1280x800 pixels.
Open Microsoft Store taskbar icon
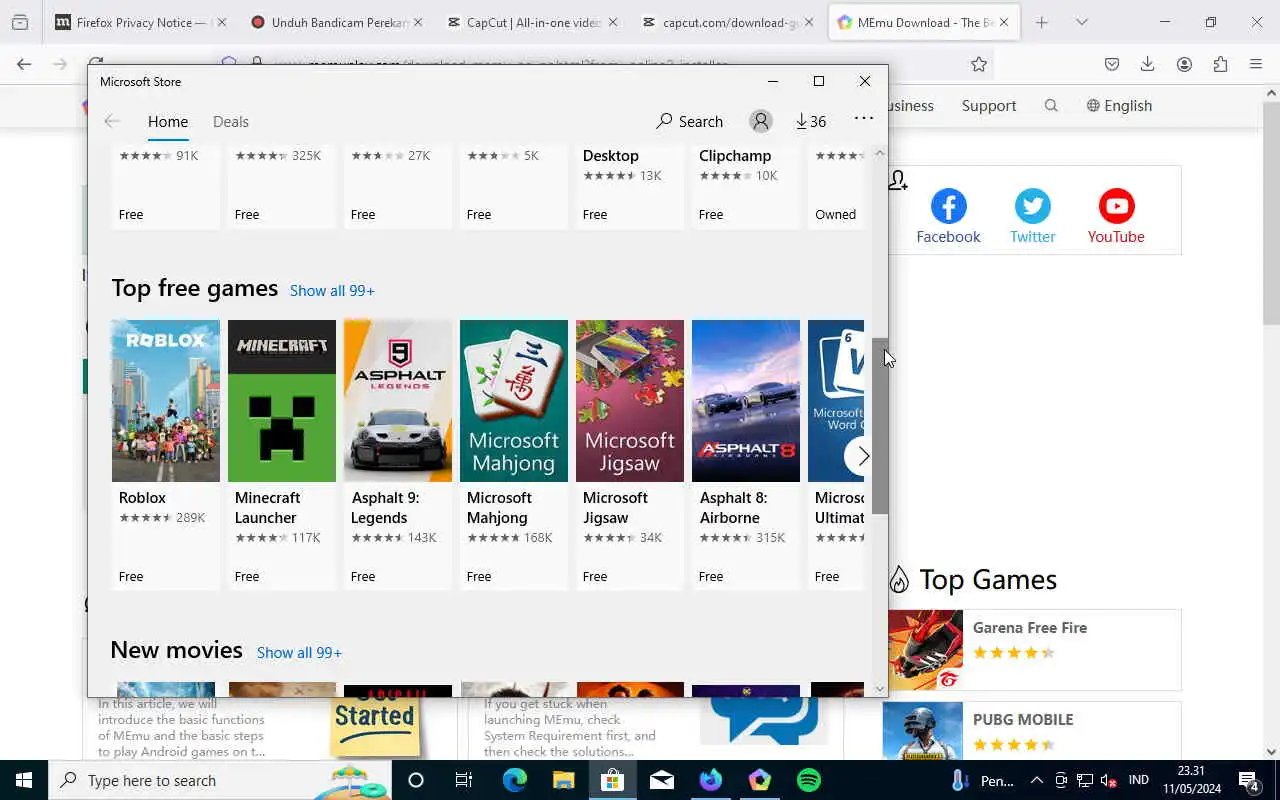click(x=612, y=780)
